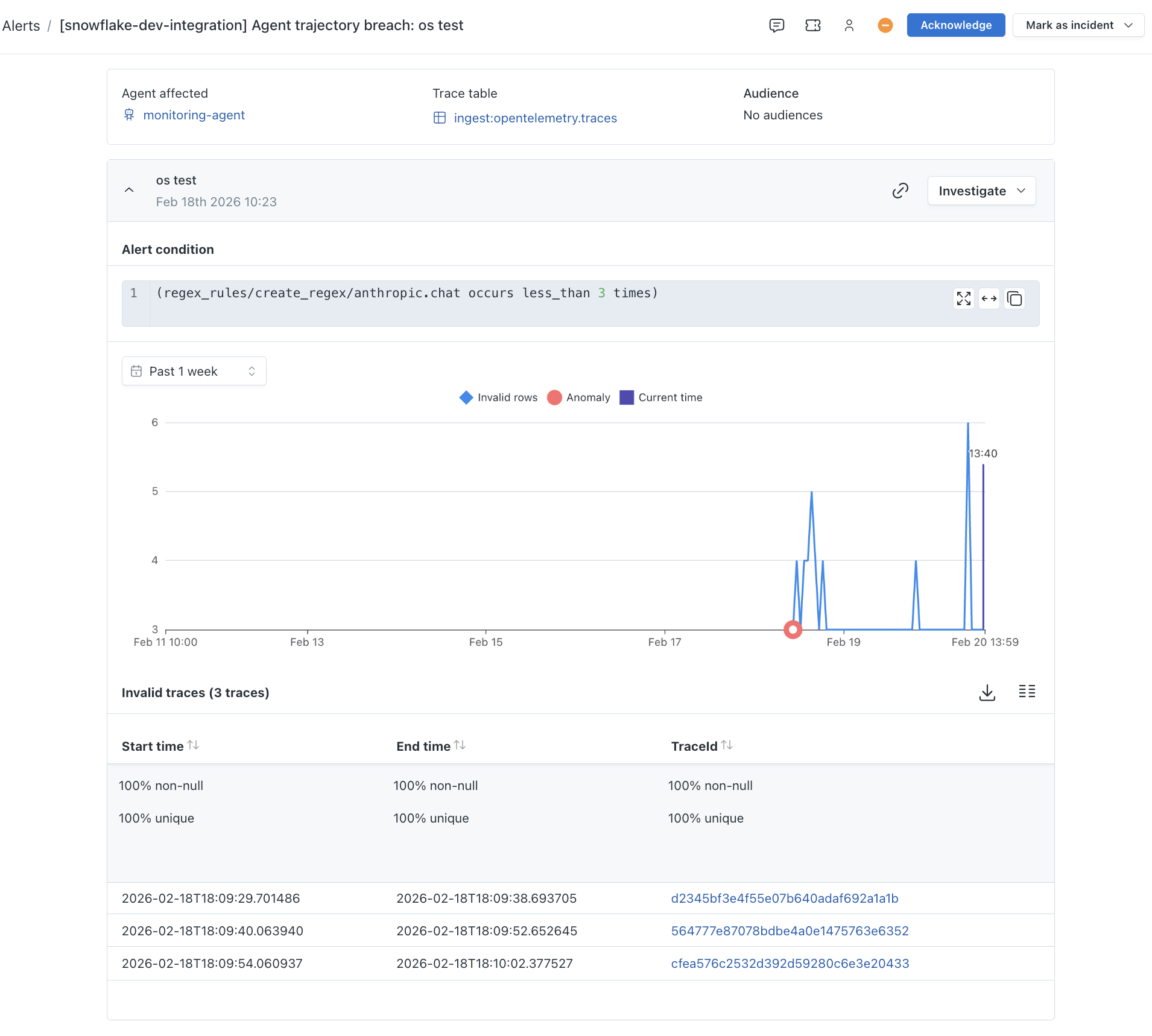1152x1036 pixels.
Task: Open ingest:opentelemetry.traces table link
Action: (x=536, y=118)
